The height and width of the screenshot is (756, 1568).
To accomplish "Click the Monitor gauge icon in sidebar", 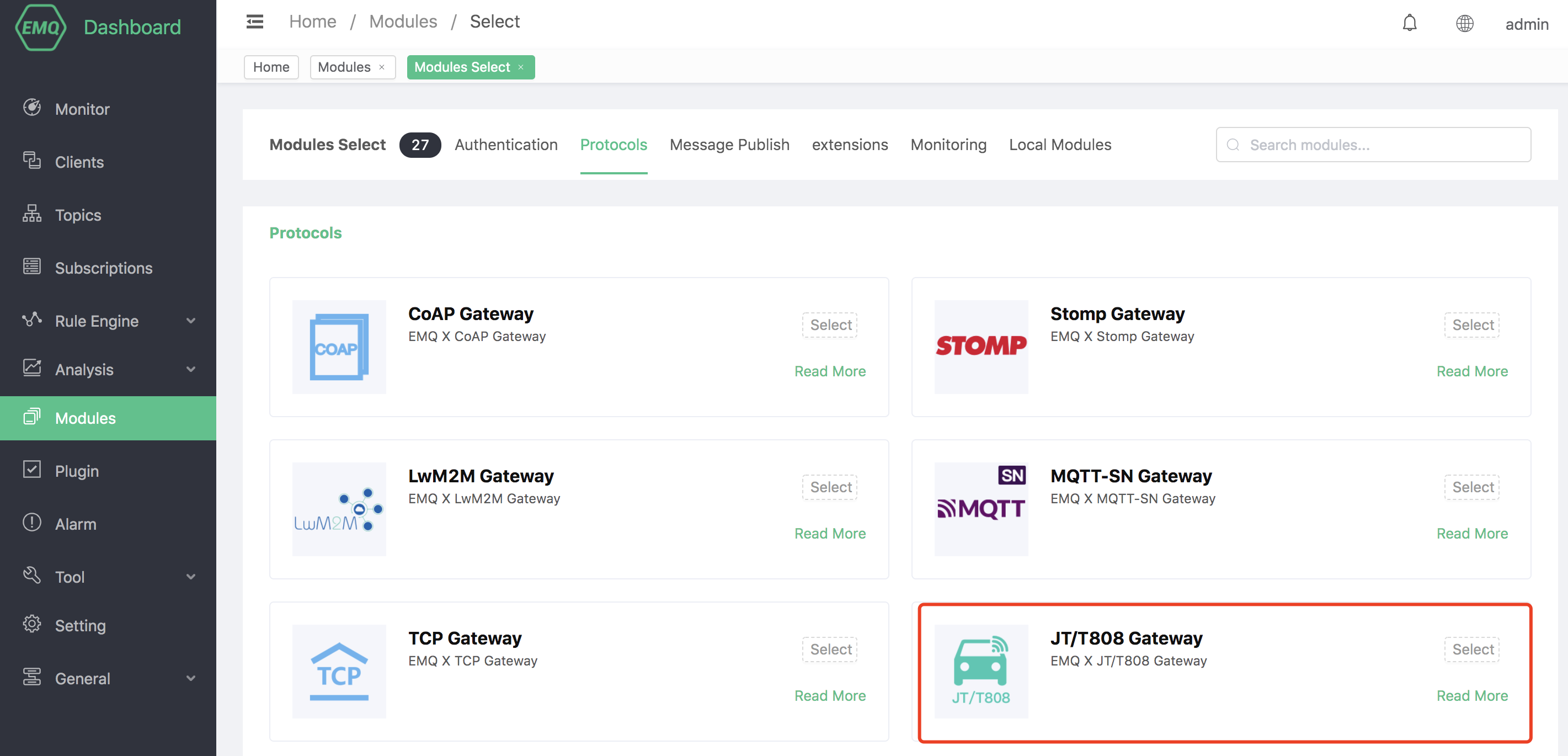I will (31, 108).
